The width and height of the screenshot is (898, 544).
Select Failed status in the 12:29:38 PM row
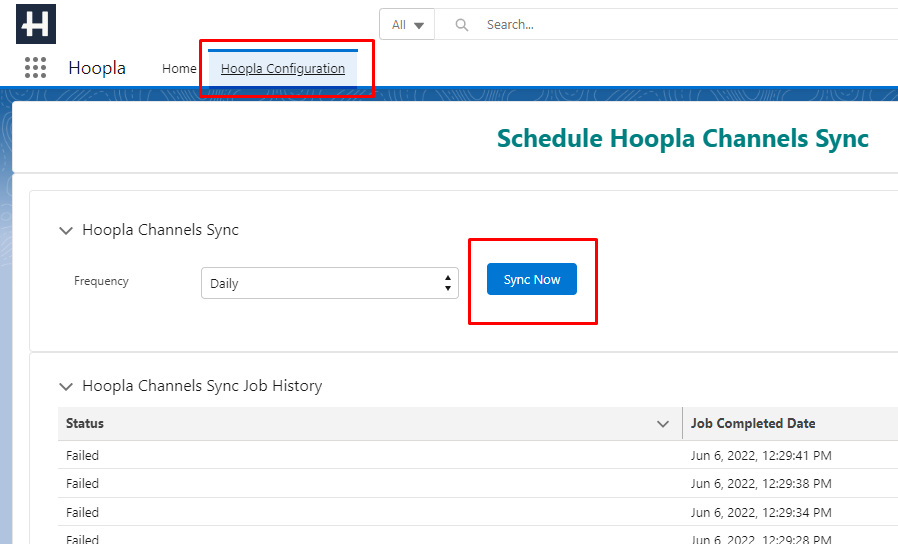[x=82, y=483]
